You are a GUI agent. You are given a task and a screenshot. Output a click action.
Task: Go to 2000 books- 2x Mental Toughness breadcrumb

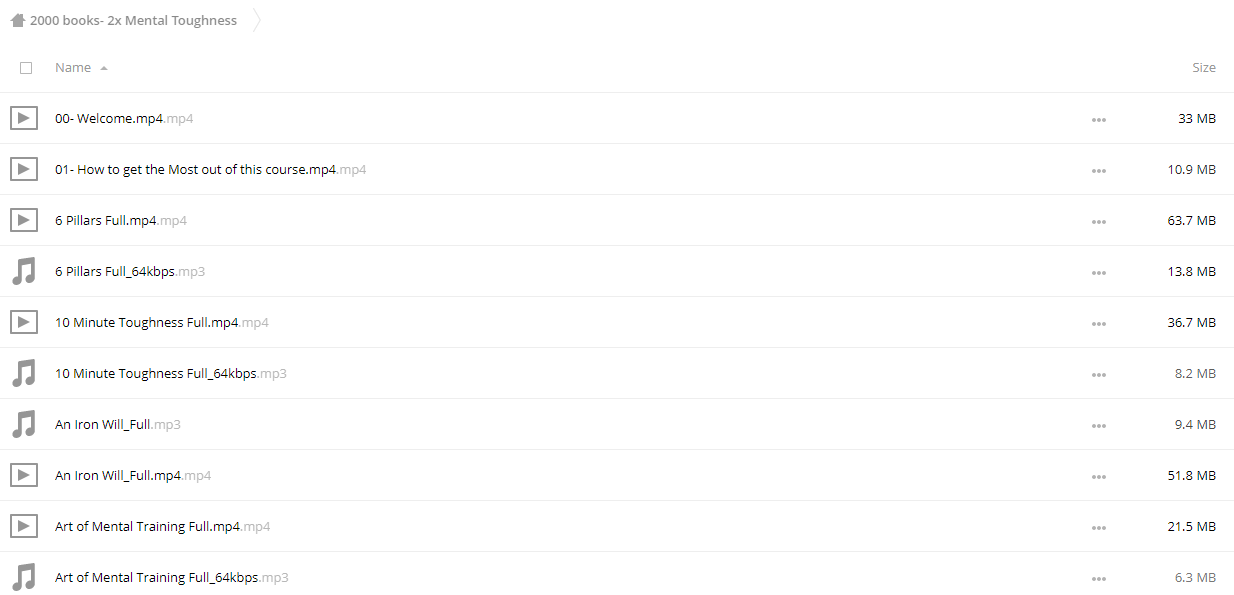pyautogui.click(x=133, y=20)
